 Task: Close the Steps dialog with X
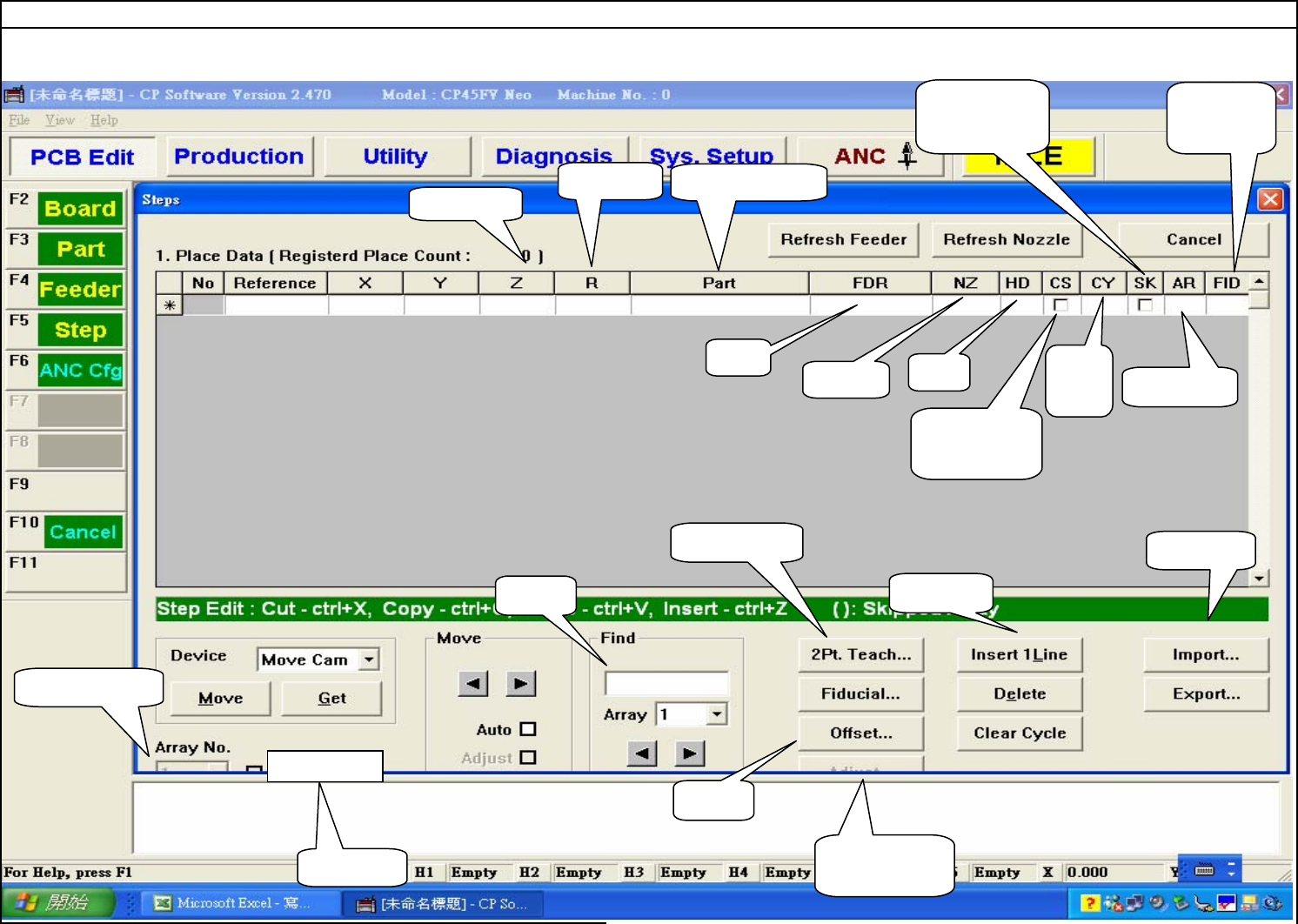tap(1270, 199)
